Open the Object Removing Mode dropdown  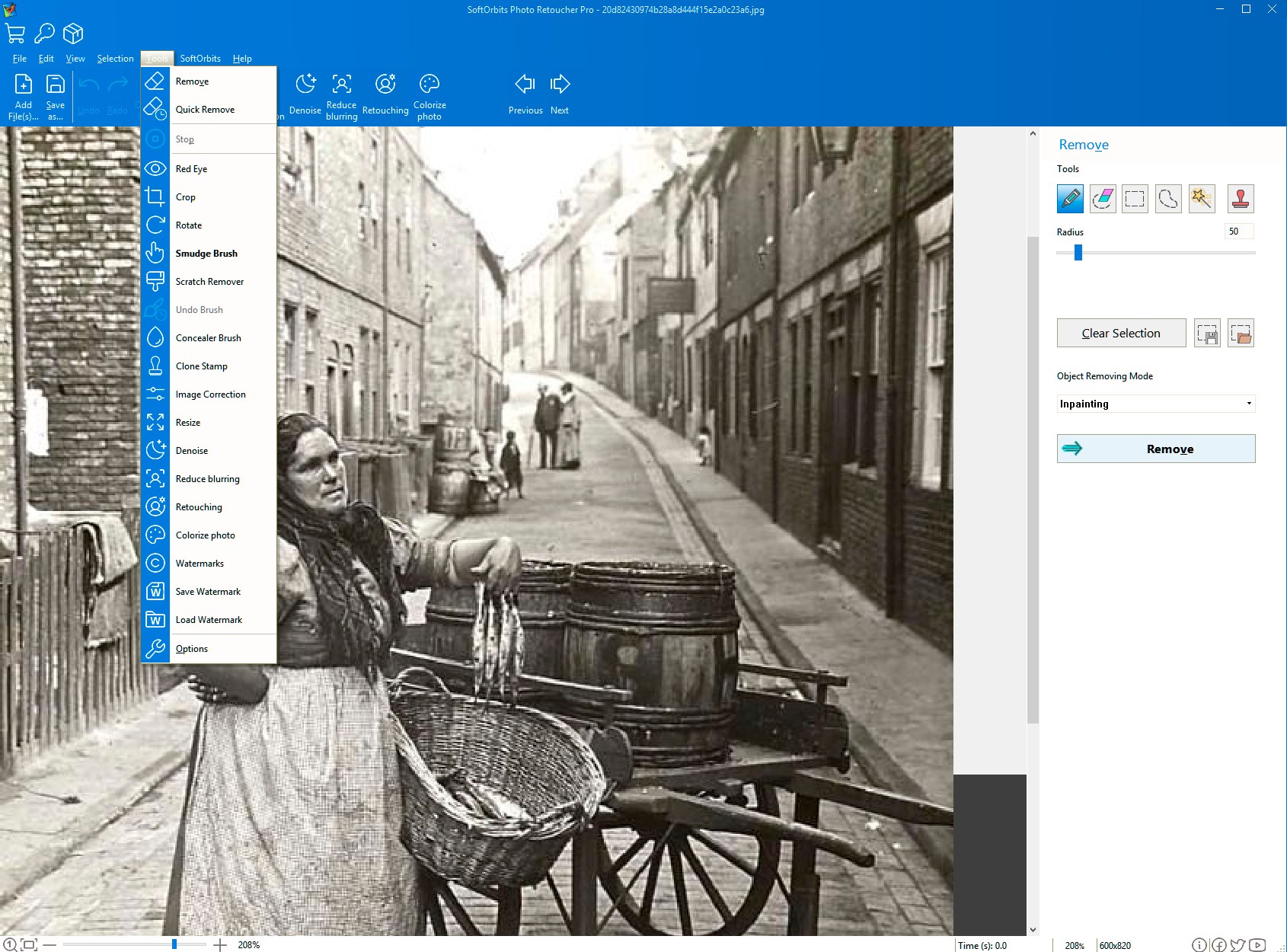pyautogui.click(x=1155, y=404)
